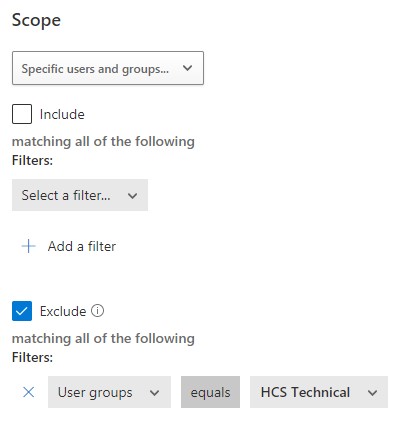Viewport: 406px width, 423px height.
Task: Open the User groups filter dropdown
Action: tap(109, 392)
